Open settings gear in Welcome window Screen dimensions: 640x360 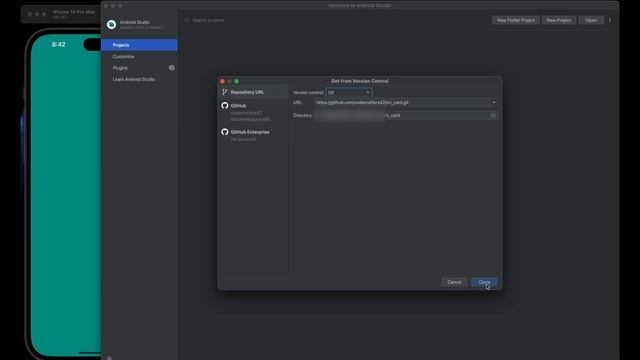109,358
